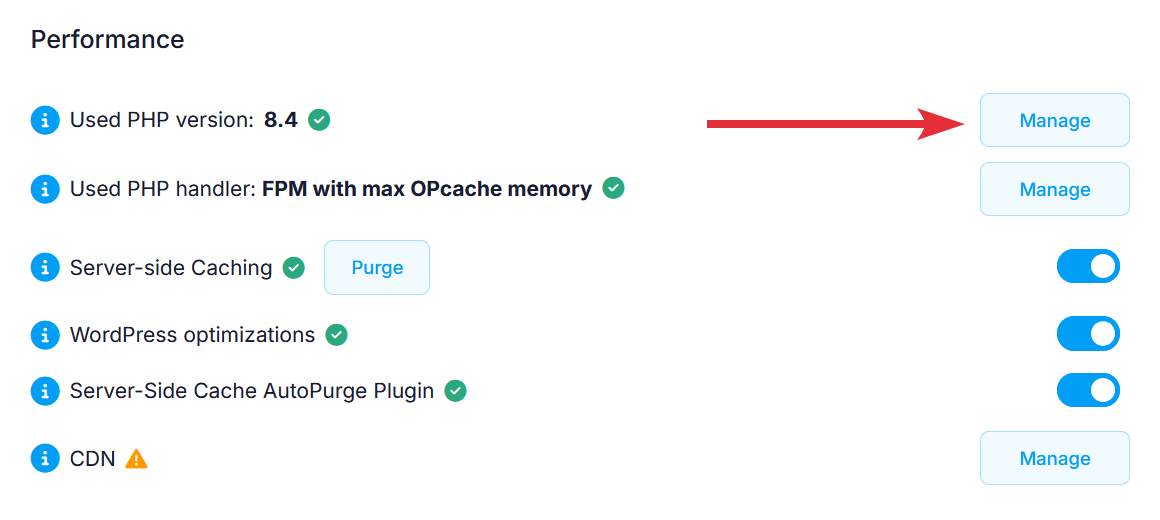
Task: Click info icon next to CDN
Action: pyautogui.click(x=45, y=459)
